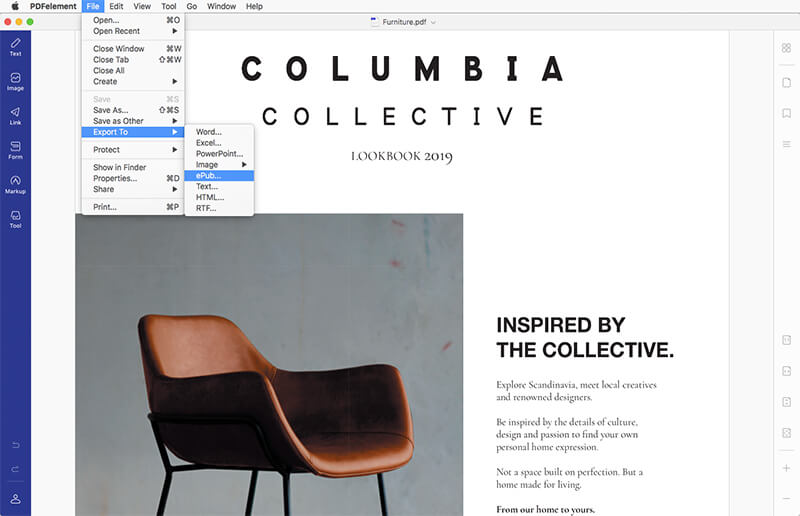Image resolution: width=800 pixels, height=516 pixels.
Task: Open the Window menu
Action: tap(221, 6)
